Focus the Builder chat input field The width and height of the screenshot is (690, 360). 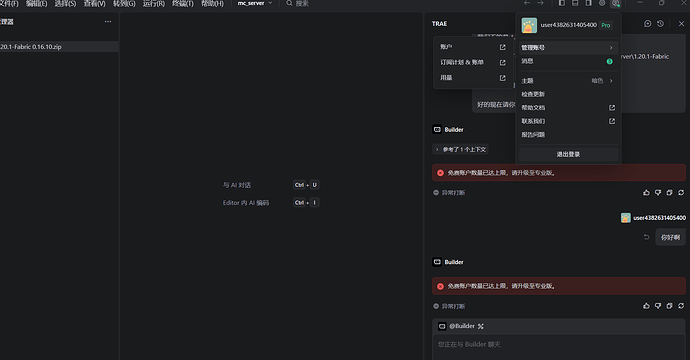pyautogui.click(x=558, y=348)
